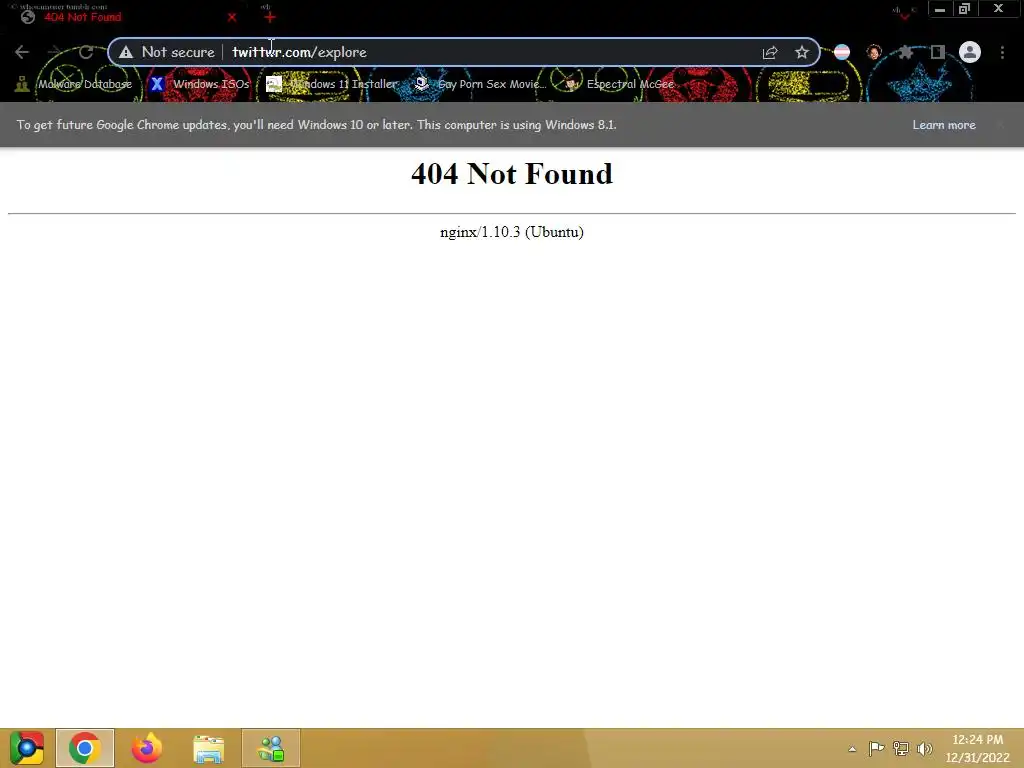Image resolution: width=1024 pixels, height=768 pixels.
Task: Click the 404 Not Found heading
Action: [x=512, y=174]
